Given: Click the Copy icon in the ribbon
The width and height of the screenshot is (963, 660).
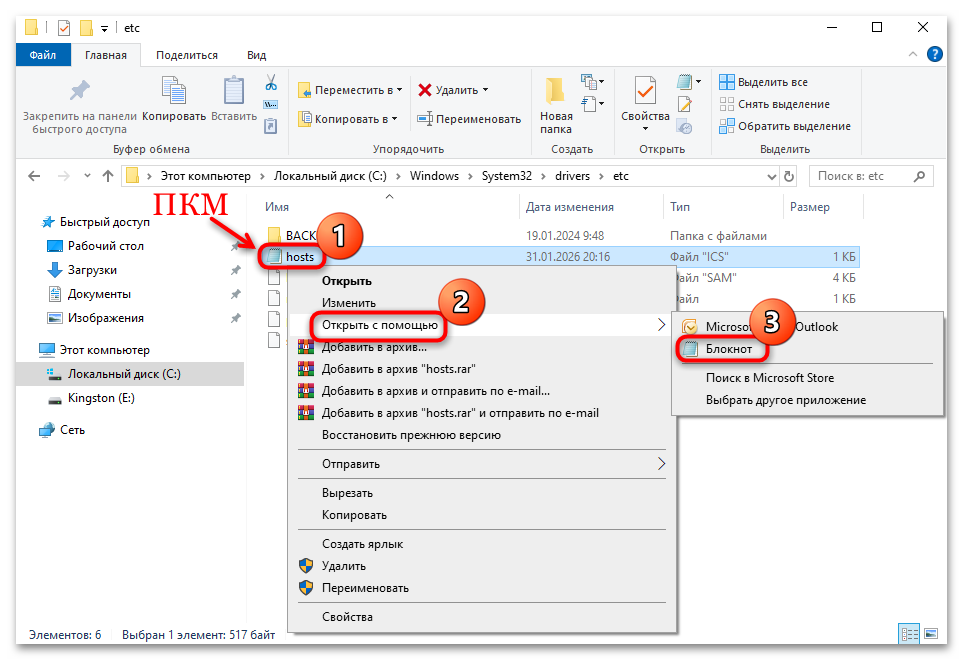Looking at the screenshot, I should tap(174, 90).
